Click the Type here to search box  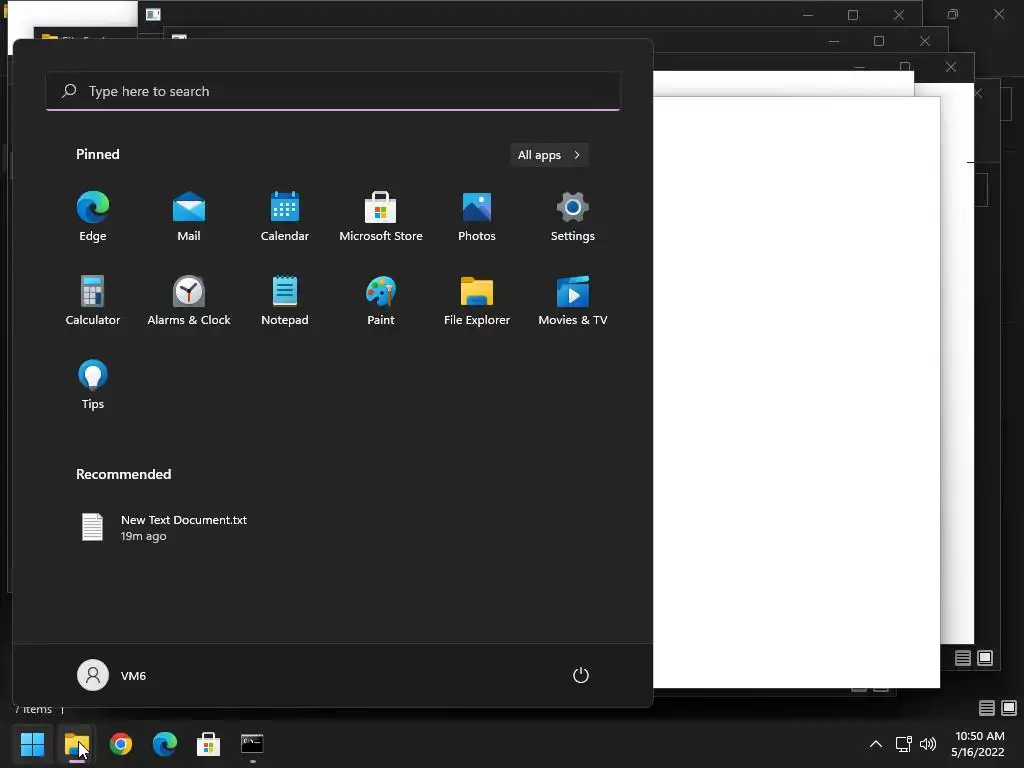(x=333, y=91)
